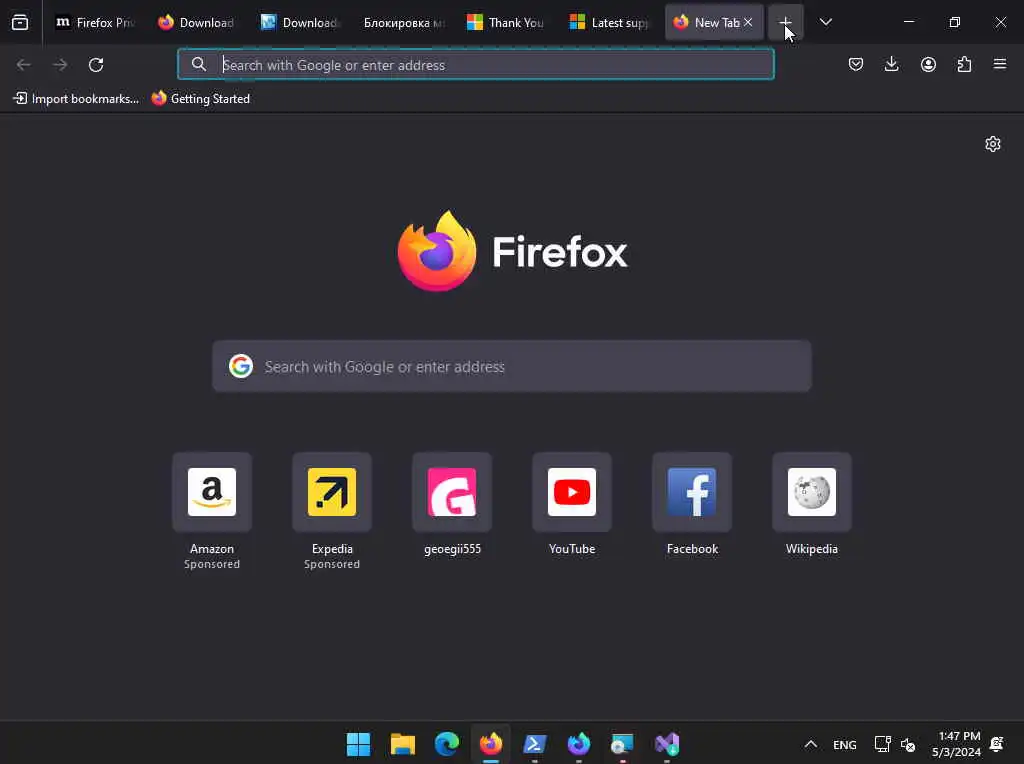
Task: Open the new tab personalize gear
Action: coord(993,144)
